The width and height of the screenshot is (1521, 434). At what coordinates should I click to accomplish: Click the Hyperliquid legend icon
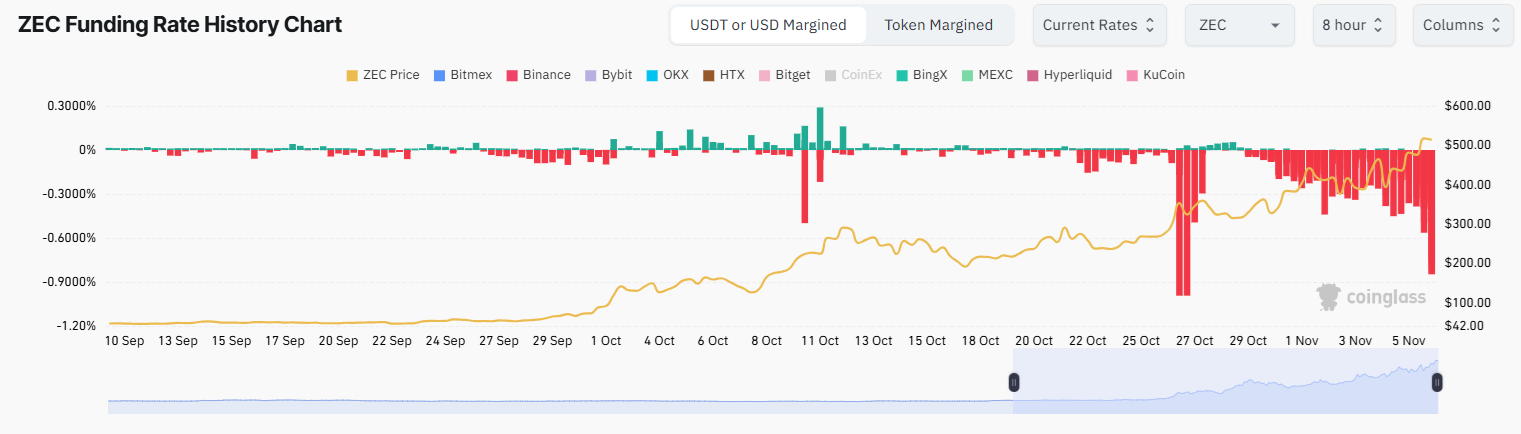point(1034,75)
